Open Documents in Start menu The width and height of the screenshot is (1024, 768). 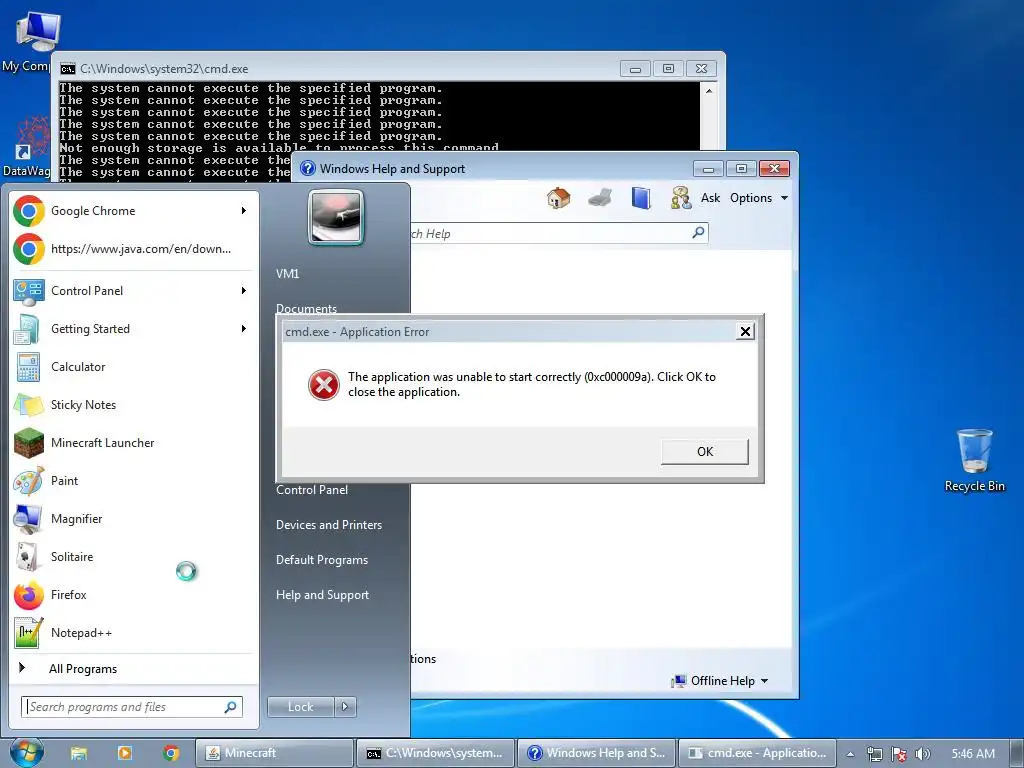tap(306, 308)
